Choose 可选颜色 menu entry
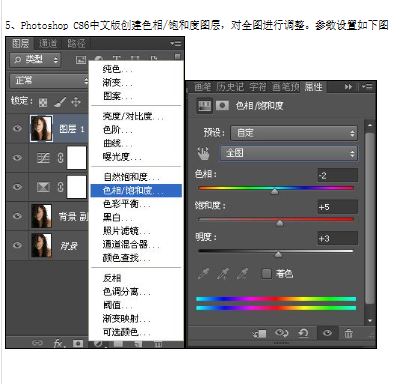 click(136, 332)
